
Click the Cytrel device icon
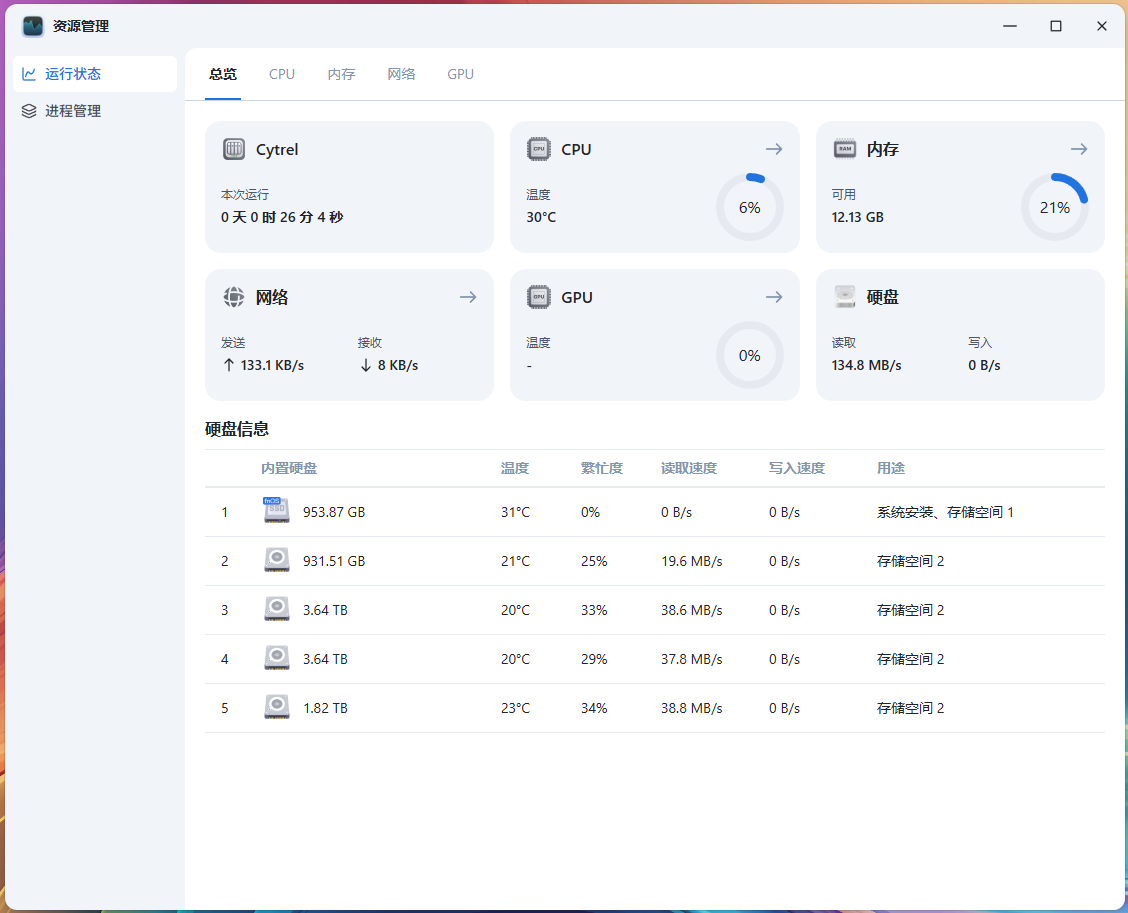234,149
